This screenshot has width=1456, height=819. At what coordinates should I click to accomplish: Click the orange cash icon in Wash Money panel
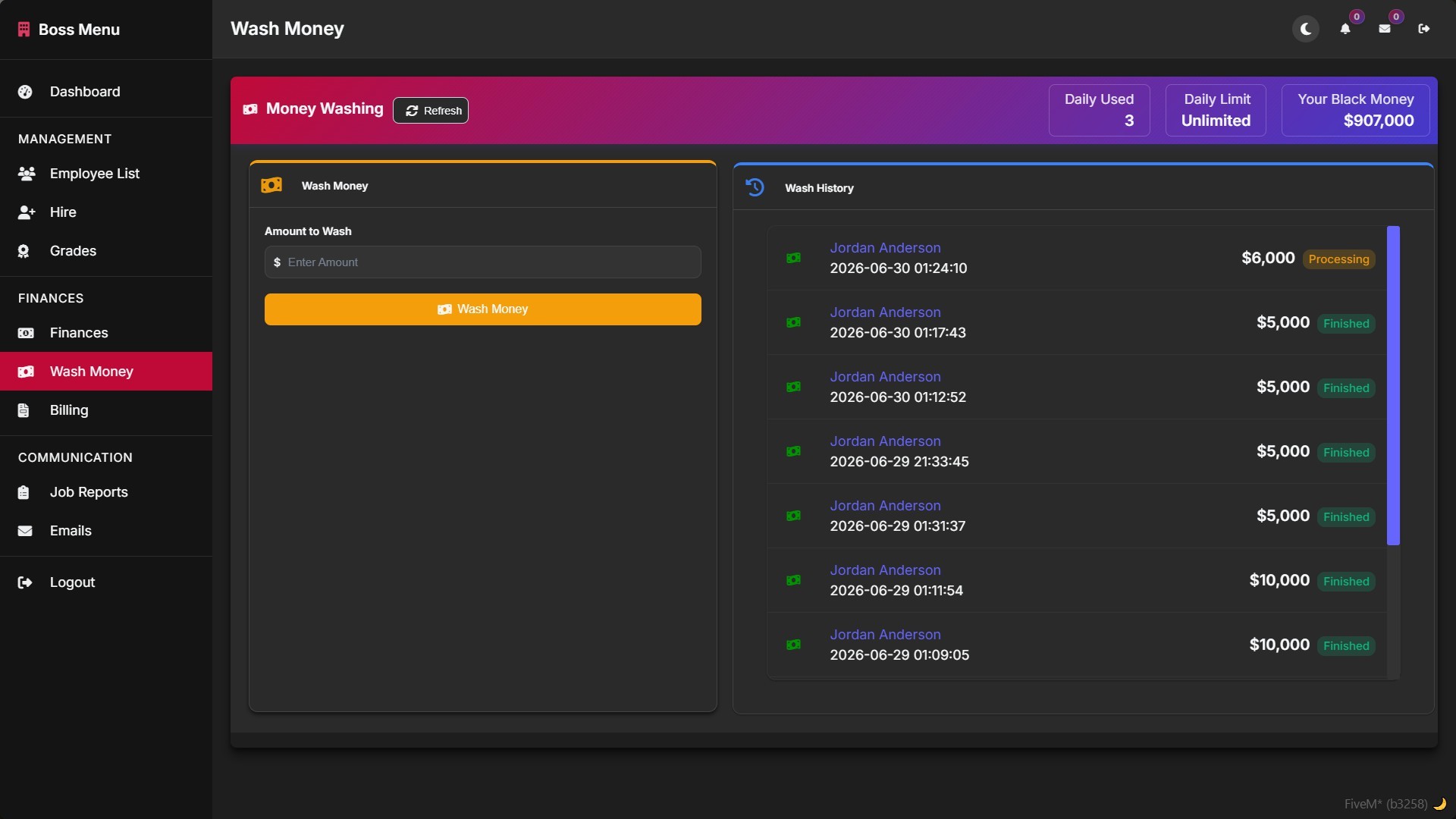pyautogui.click(x=271, y=185)
